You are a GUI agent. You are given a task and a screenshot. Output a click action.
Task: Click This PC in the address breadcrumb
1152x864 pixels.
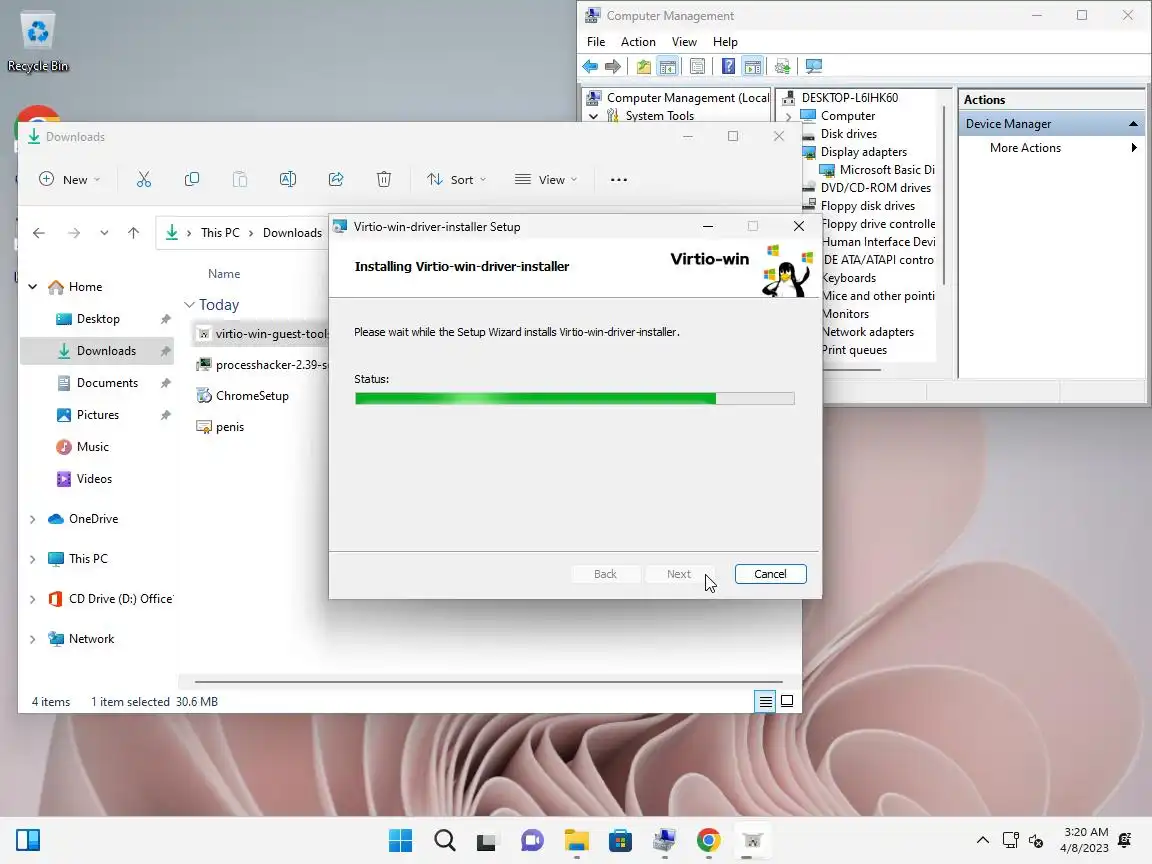coord(220,233)
